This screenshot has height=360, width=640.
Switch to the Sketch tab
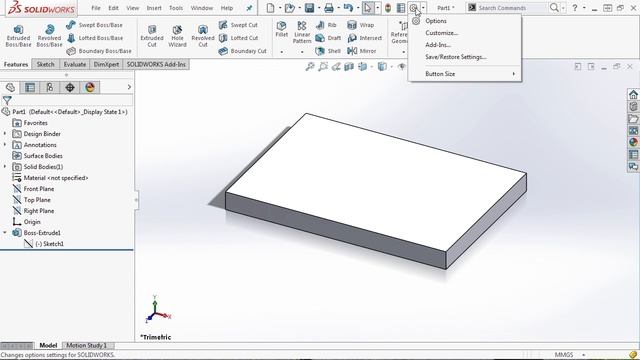pos(45,64)
